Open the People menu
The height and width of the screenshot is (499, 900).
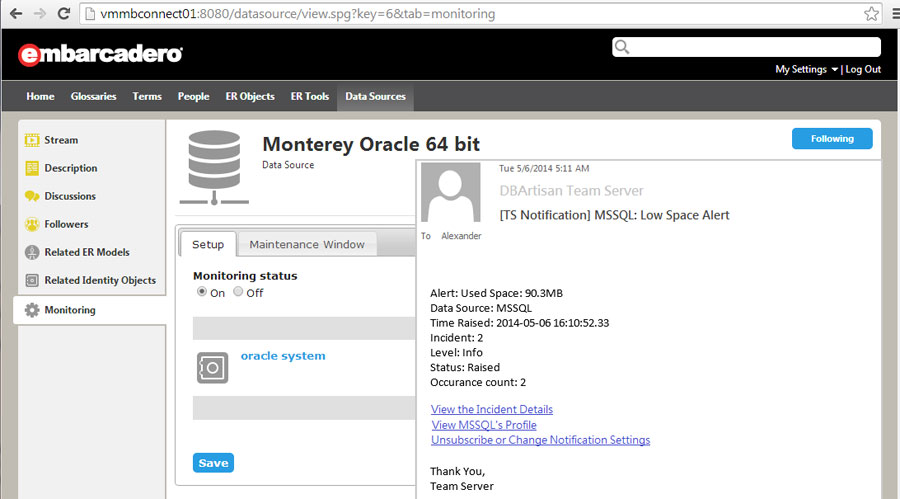coord(193,96)
